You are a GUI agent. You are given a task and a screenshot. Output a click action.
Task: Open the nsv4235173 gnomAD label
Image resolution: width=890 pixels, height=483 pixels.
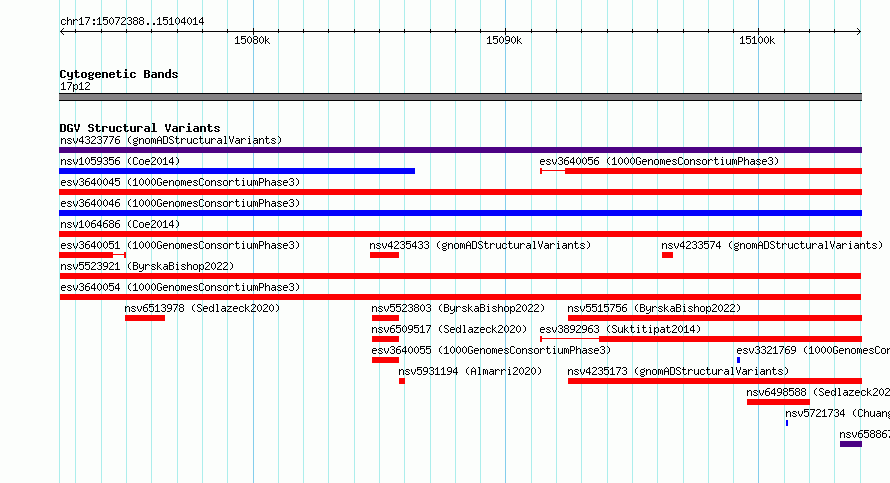[x=678, y=371]
